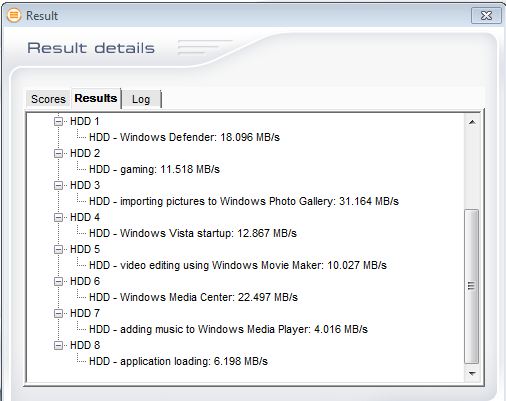The height and width of the screenshot is (401, 506).
Task: Collapse the HDD 5 entry
Action: coord(58,249)
